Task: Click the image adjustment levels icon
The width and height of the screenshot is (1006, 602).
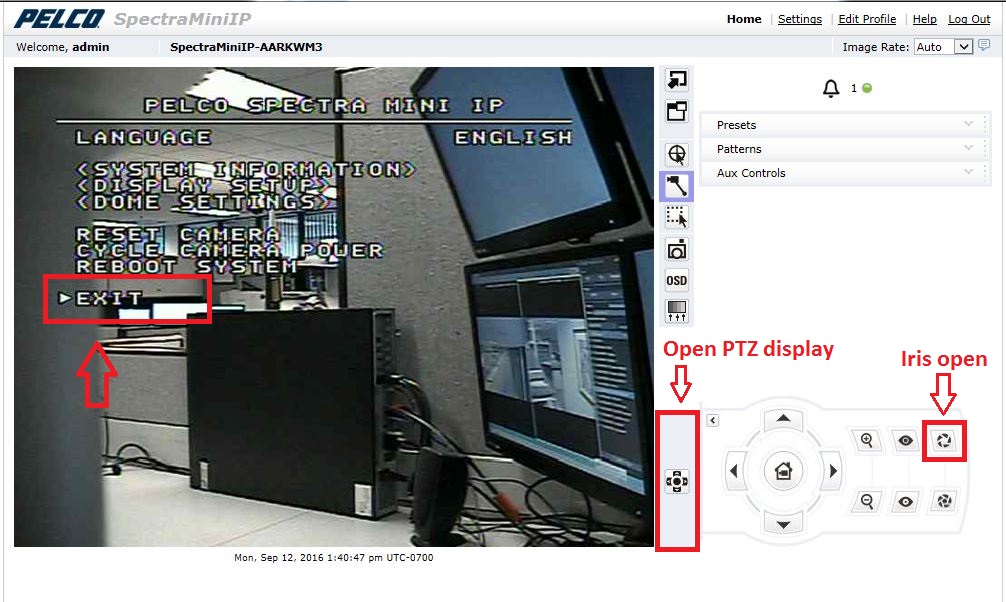Action: tap(676, 311)
